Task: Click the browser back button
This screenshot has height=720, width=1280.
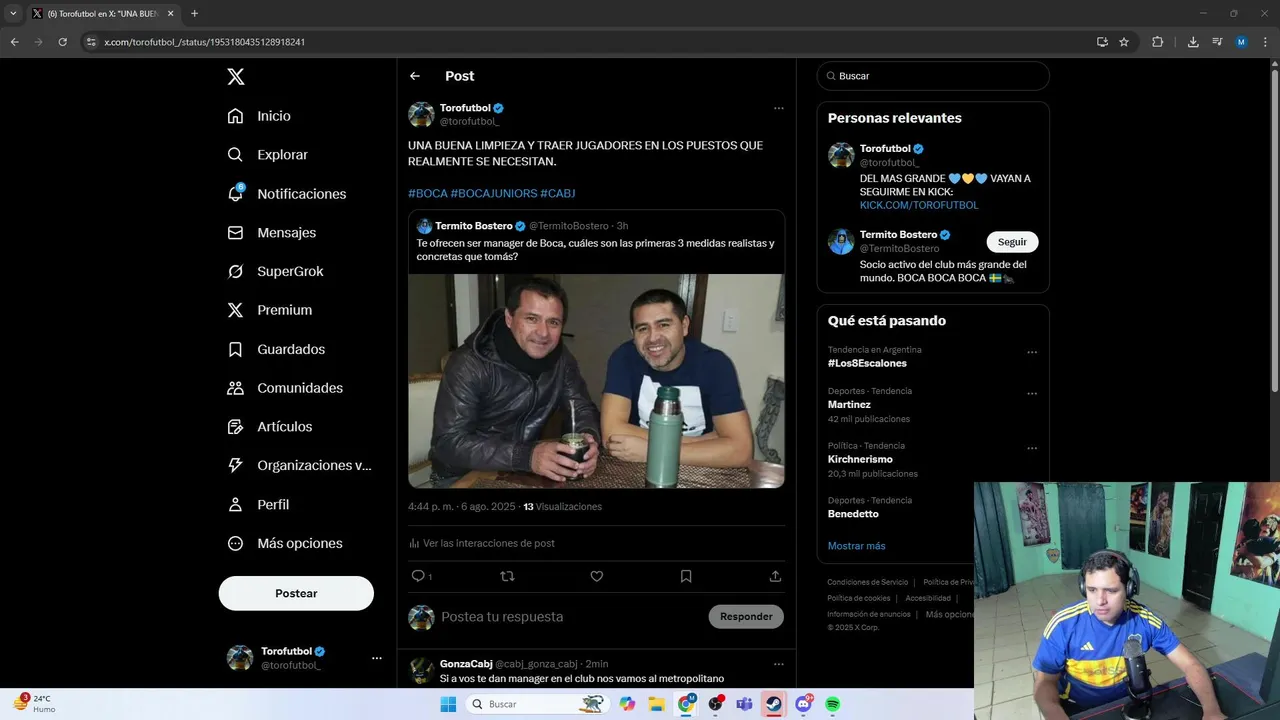Action: pos(14,42)
